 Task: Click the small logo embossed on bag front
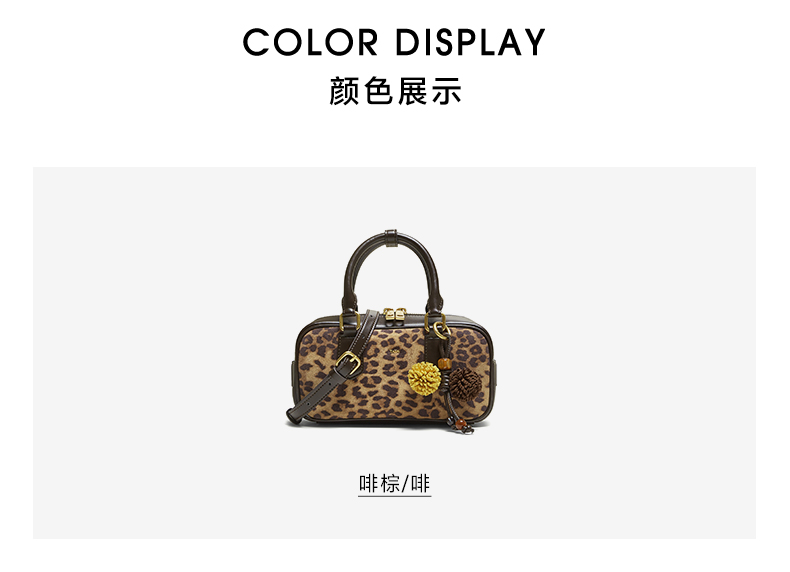click(394, 348)
